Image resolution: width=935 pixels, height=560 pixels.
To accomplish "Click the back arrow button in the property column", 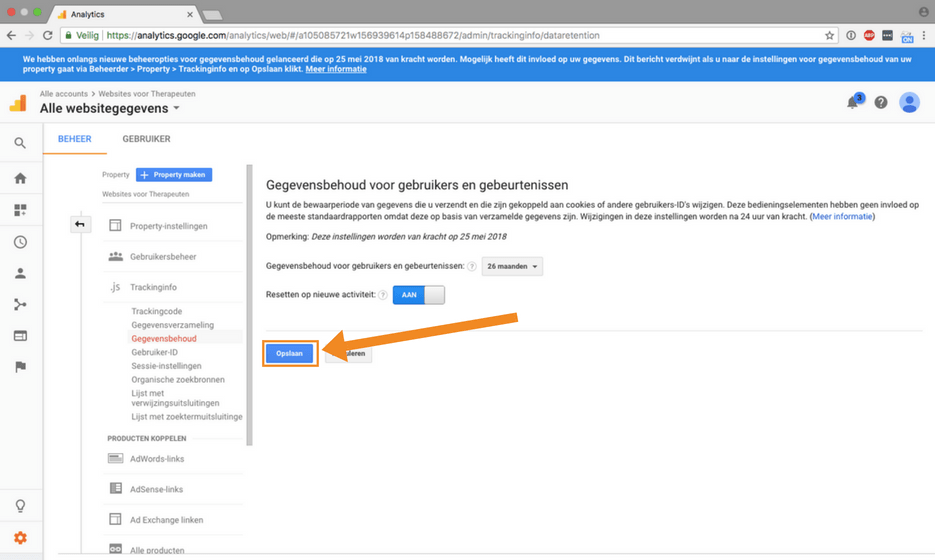I will coord(81,224).
